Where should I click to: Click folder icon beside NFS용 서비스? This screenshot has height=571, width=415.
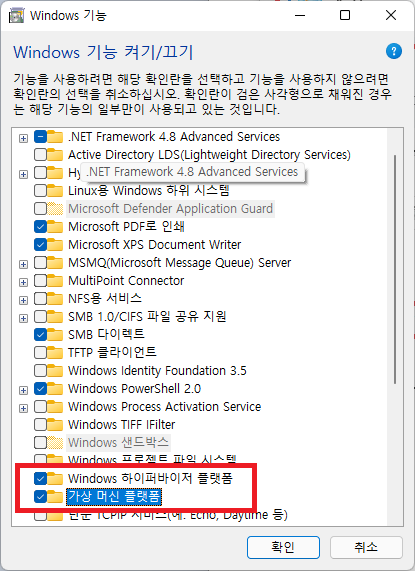tap(55, 299)
